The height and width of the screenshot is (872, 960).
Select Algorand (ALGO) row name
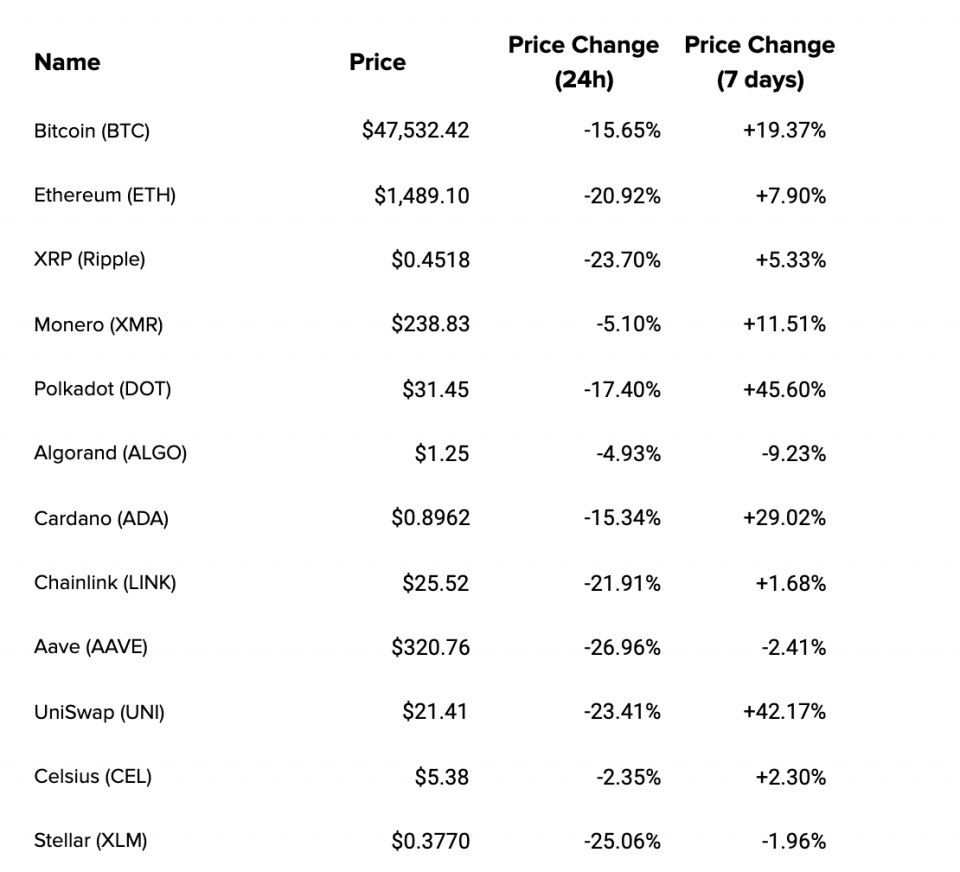click(110, 453)
